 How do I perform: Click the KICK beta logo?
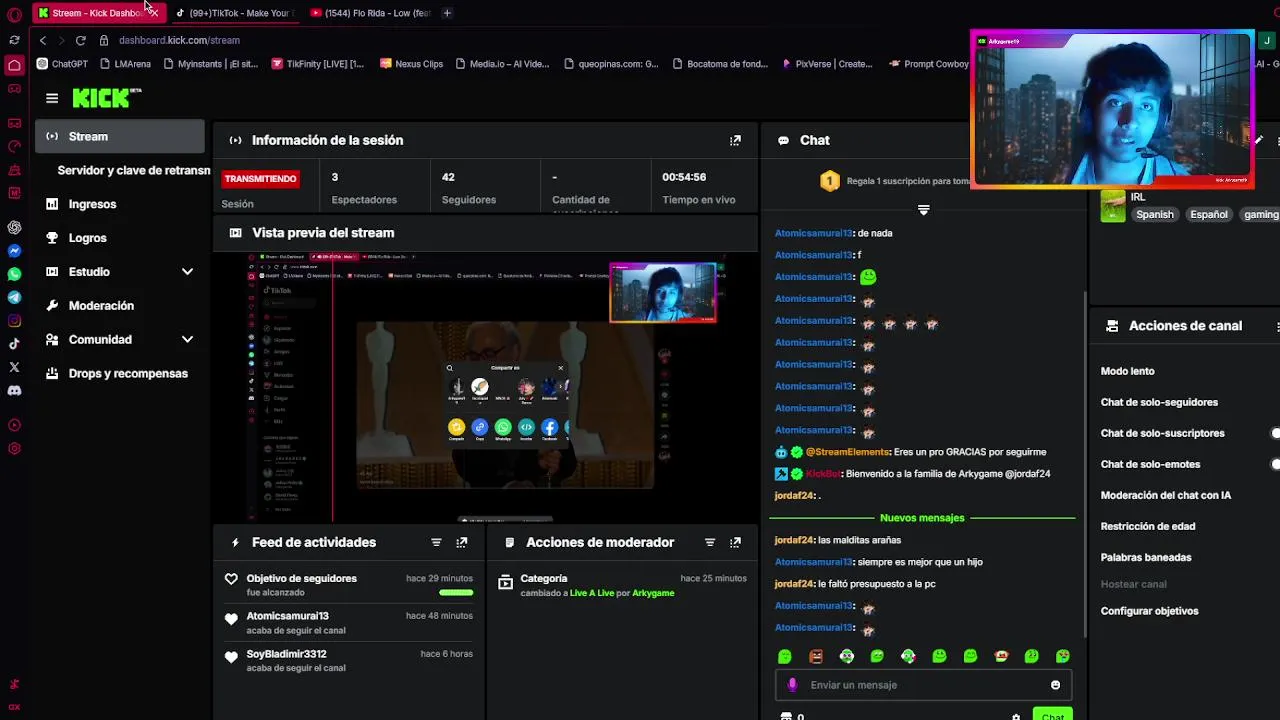click(x=107, y=97)
